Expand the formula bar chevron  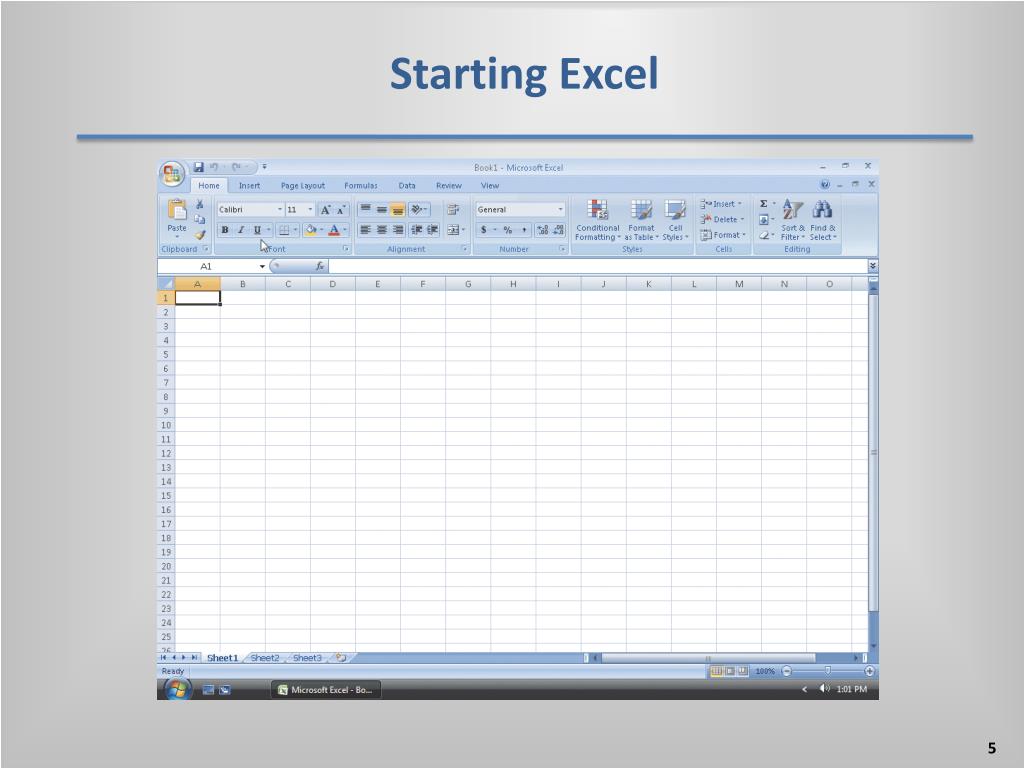point(873,266)
